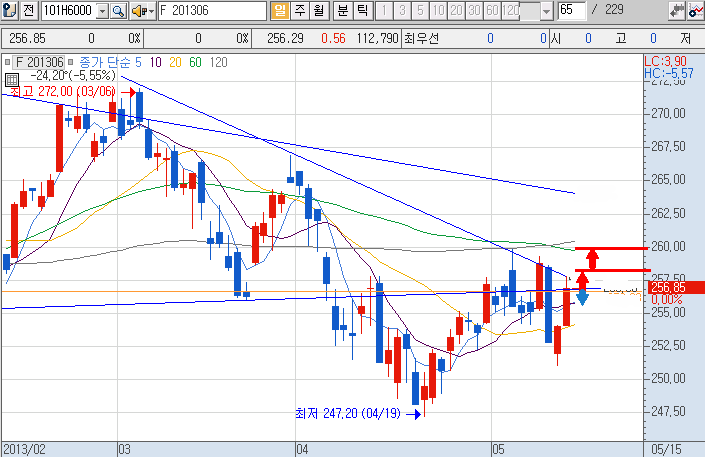The height and width of the screenshot is (457, 705).
Task: Click the F 201306 series label on chart
Action: point(37,62)
